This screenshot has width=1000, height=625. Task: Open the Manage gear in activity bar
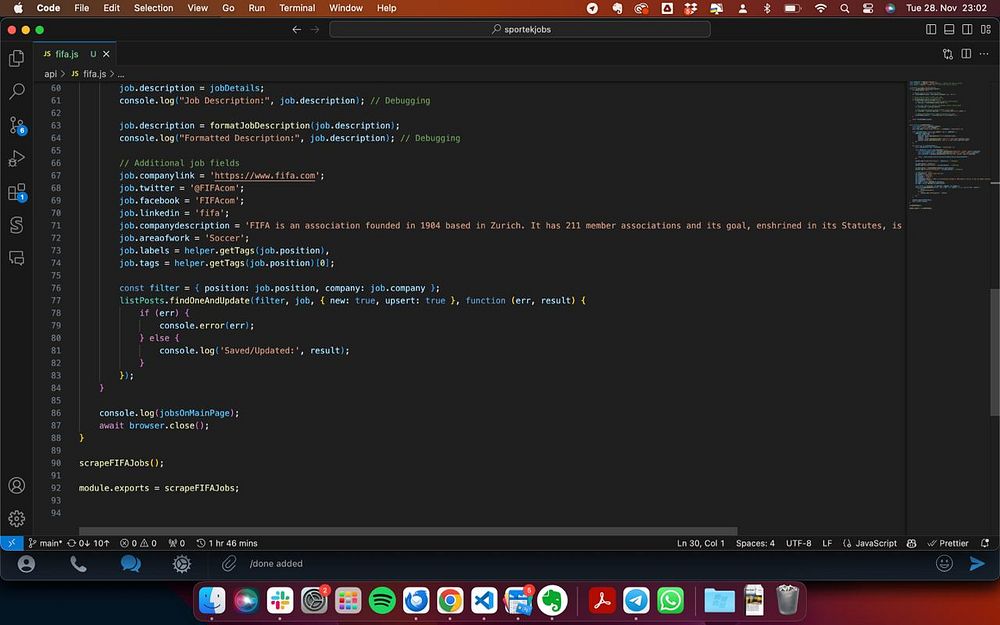click(x=16, y=518)
